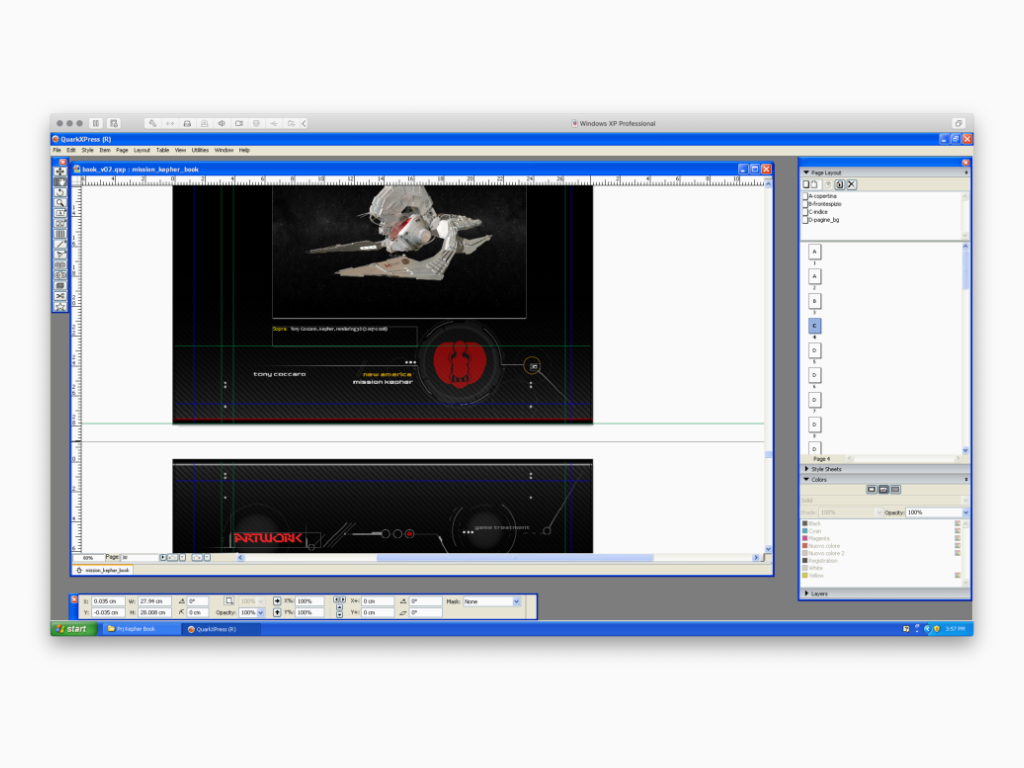Select the Tables tool

tap(60, 234)
